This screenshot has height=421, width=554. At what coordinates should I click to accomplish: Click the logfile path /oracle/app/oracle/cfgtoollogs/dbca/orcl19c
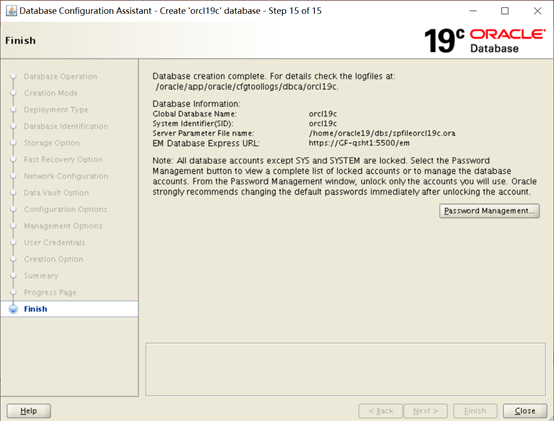tap(247, 87)
